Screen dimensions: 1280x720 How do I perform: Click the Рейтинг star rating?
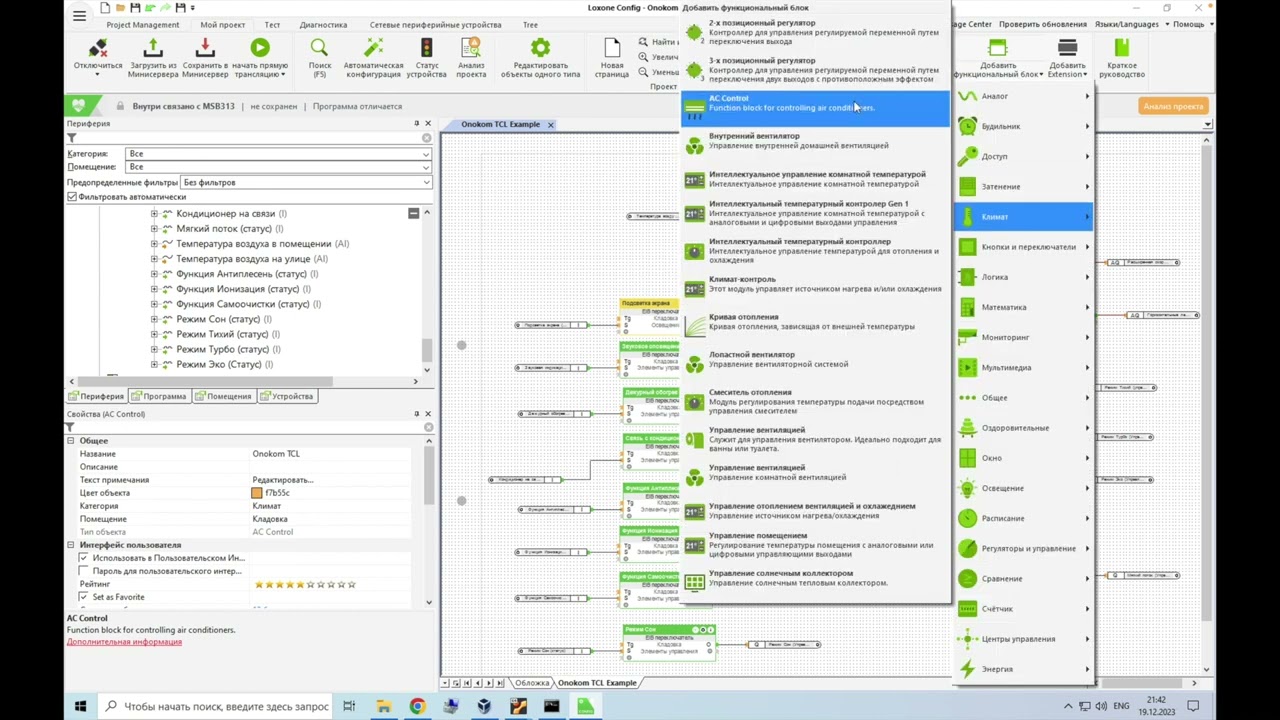click(304, 584)
